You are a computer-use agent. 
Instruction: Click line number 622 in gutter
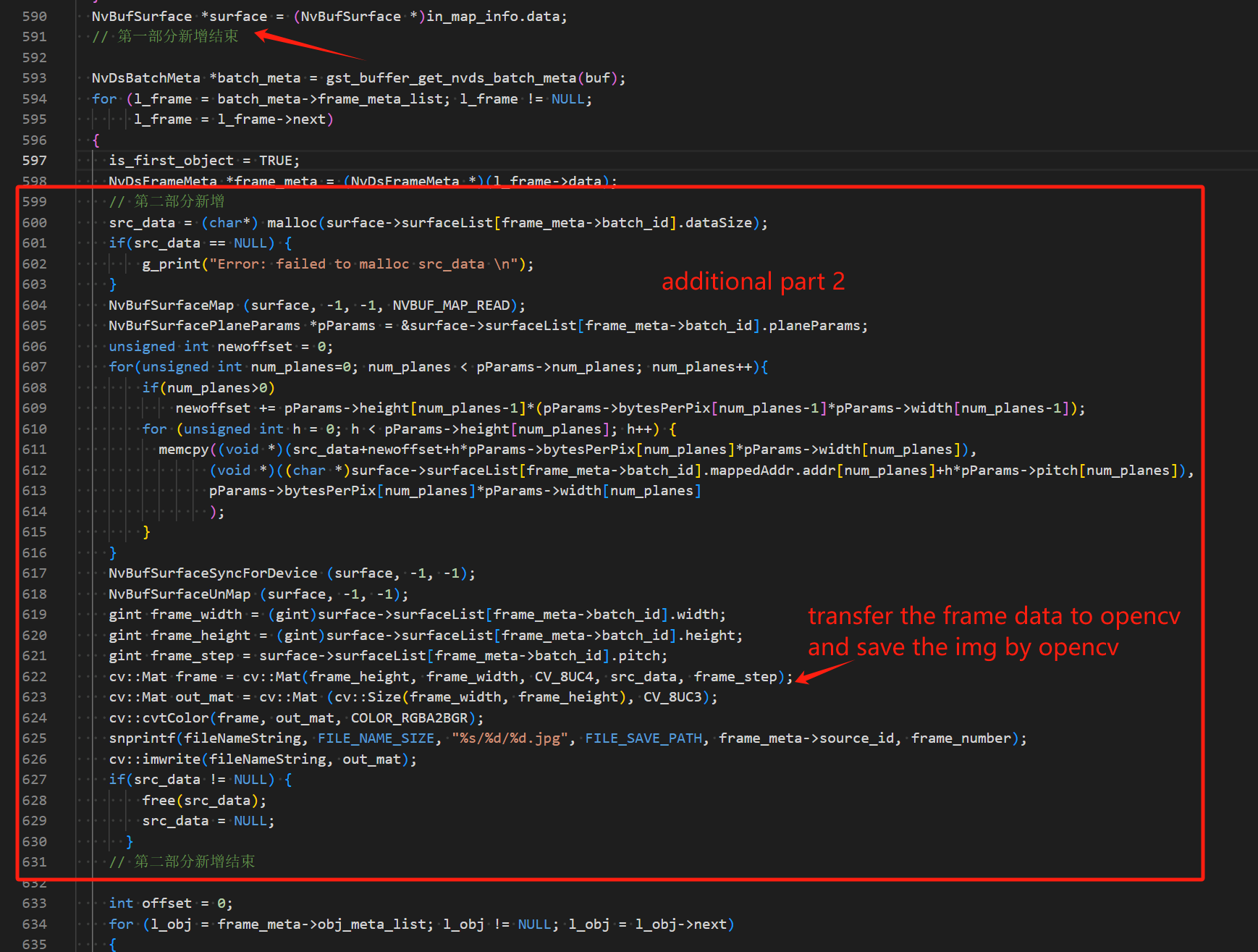pyautogui.click(x=34, y=676)
